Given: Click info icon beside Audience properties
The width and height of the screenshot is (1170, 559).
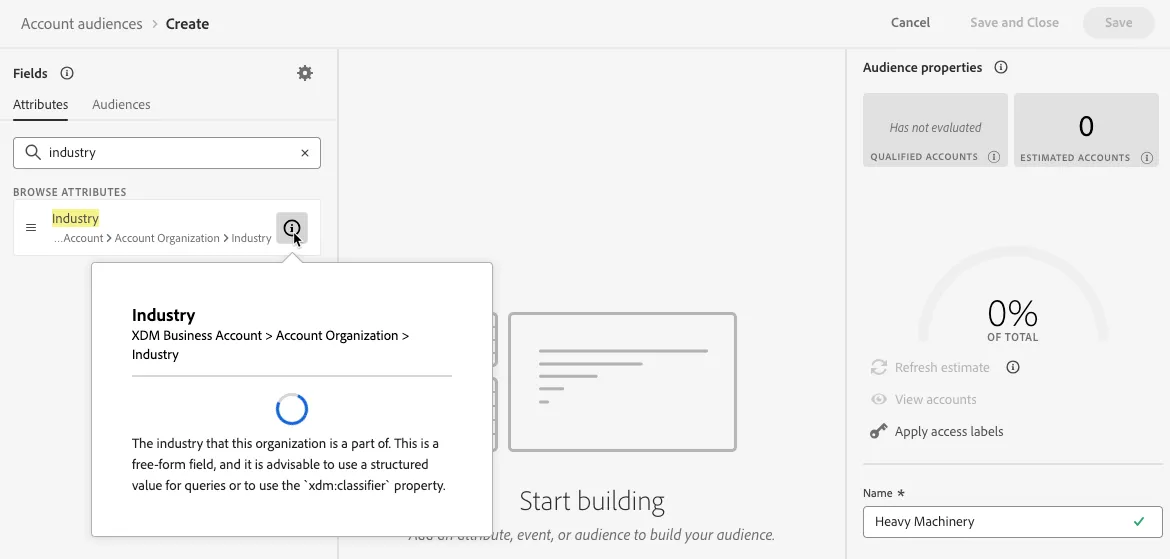Looking at the screenshot, I should [1001, 67].
